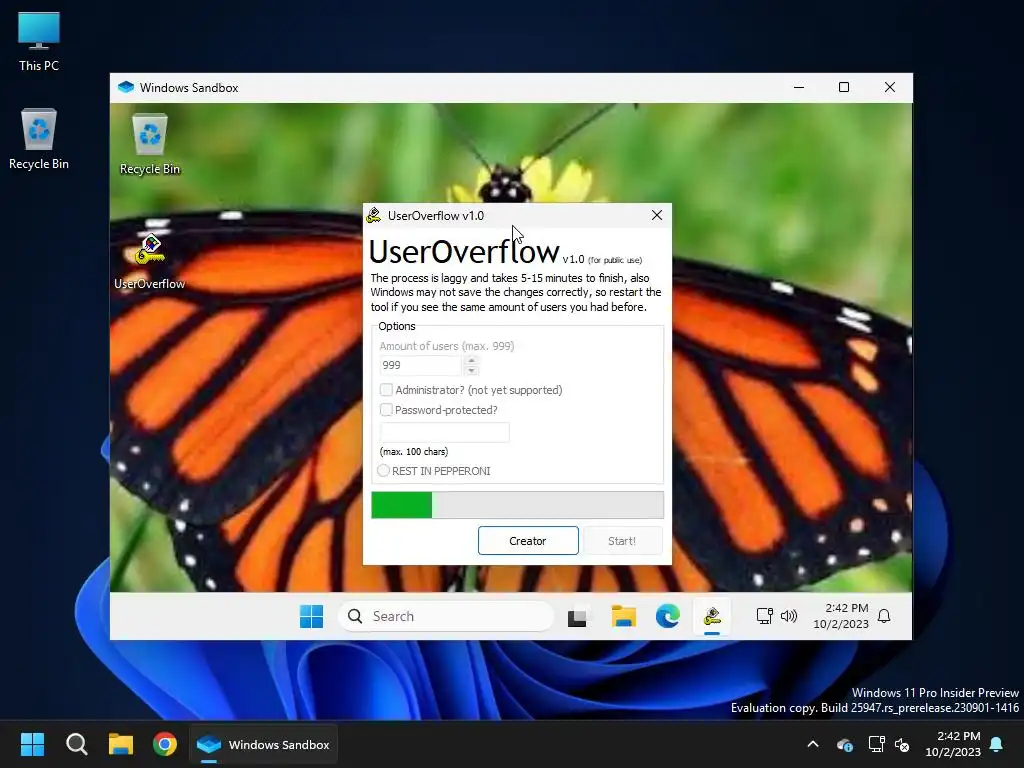
Task: Click UserOverflow app in sandbox taskbar
Action: 712,616
